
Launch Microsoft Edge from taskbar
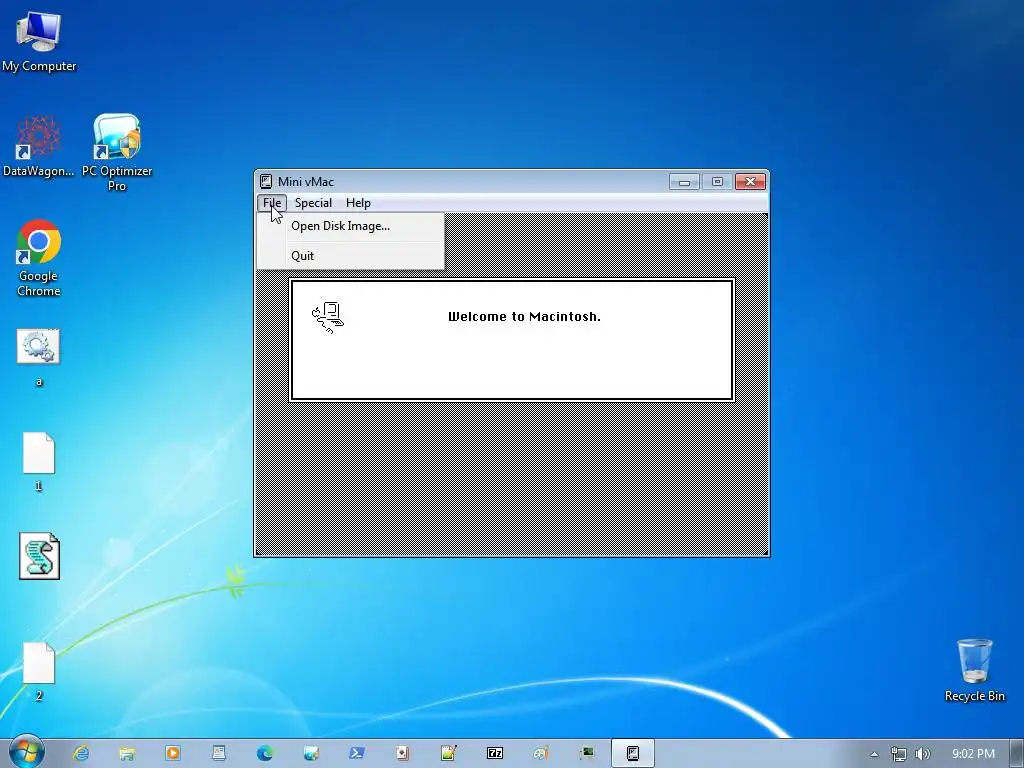pyautogui.click(x=264, y=753)
